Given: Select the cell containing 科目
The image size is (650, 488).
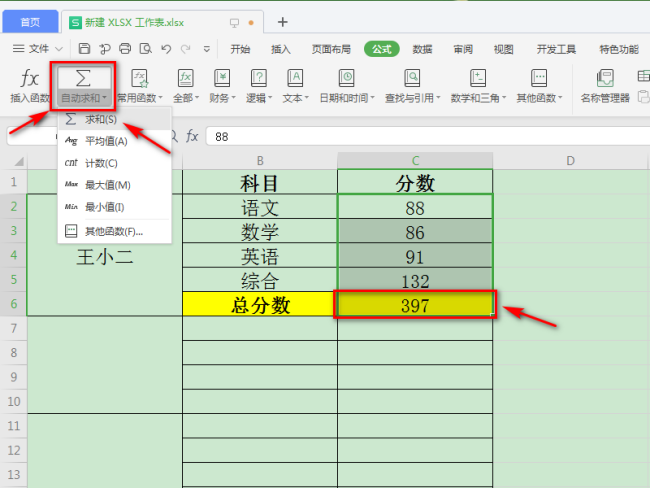Looking at the screenshot, I should coord(260,182).
